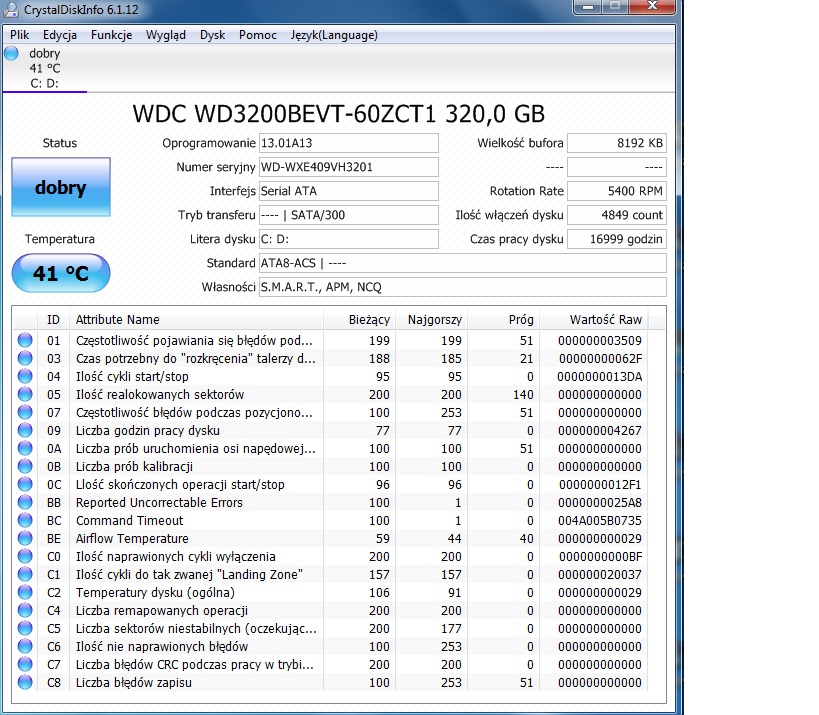Click status orb for attribute C2
The width and height of the screenshot is (819, 715).
(x=25, y=593)
